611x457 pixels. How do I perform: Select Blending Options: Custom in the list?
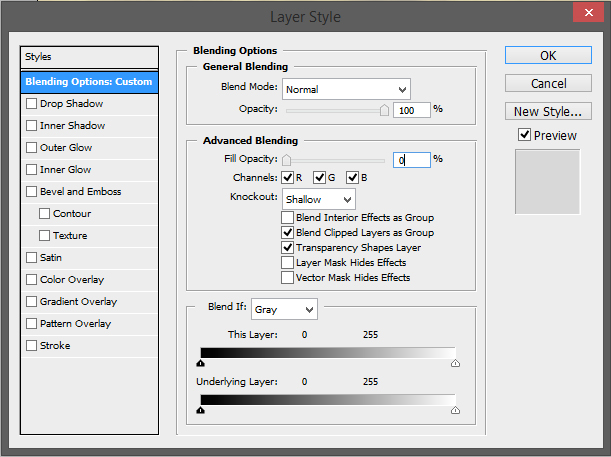click(x=89, y=81)
